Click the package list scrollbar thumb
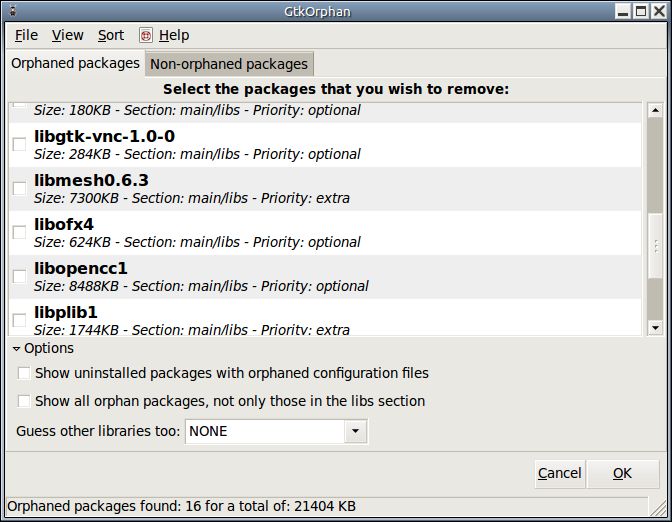The image size is (672, 522). coord(656,246)
